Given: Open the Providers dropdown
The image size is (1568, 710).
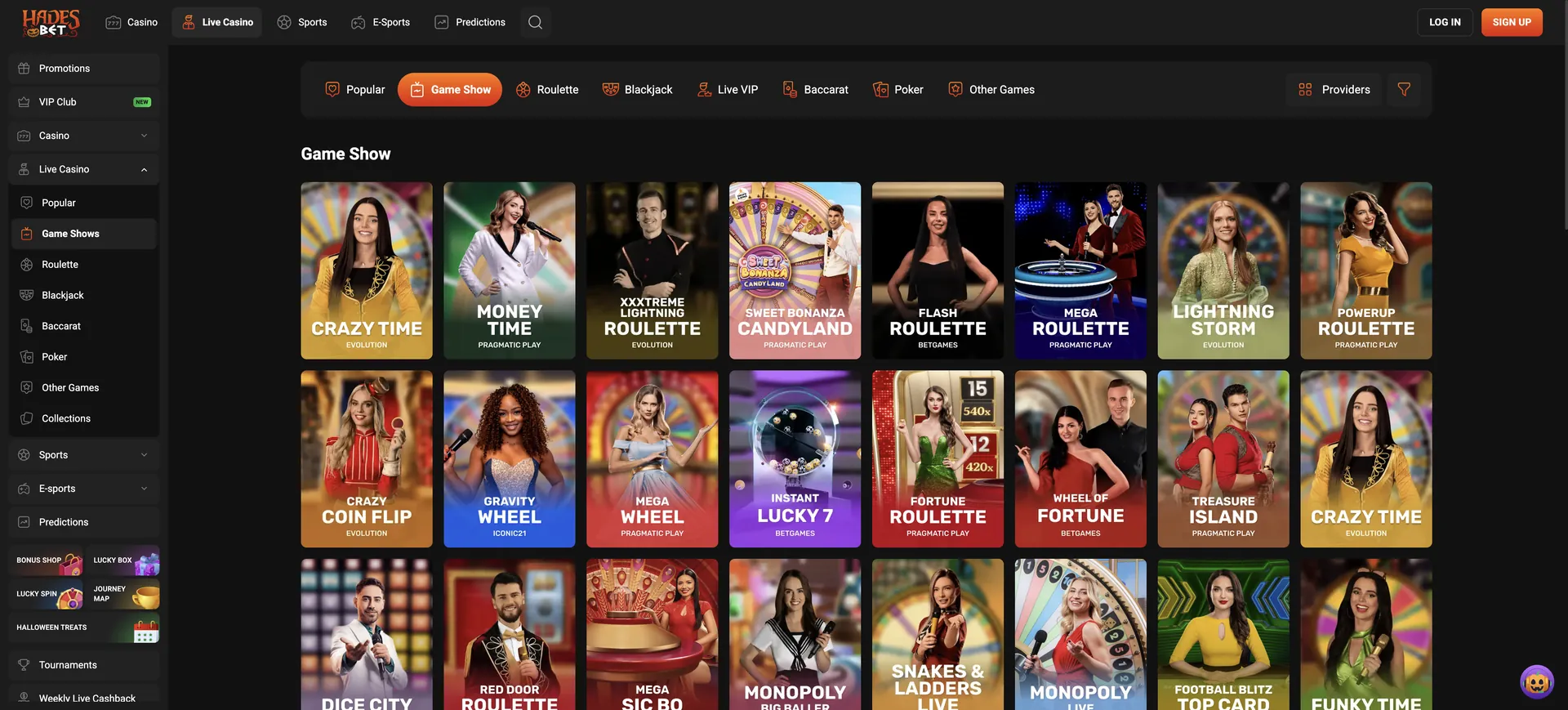Looking at the screenshot, I should tap(1334, 89).
